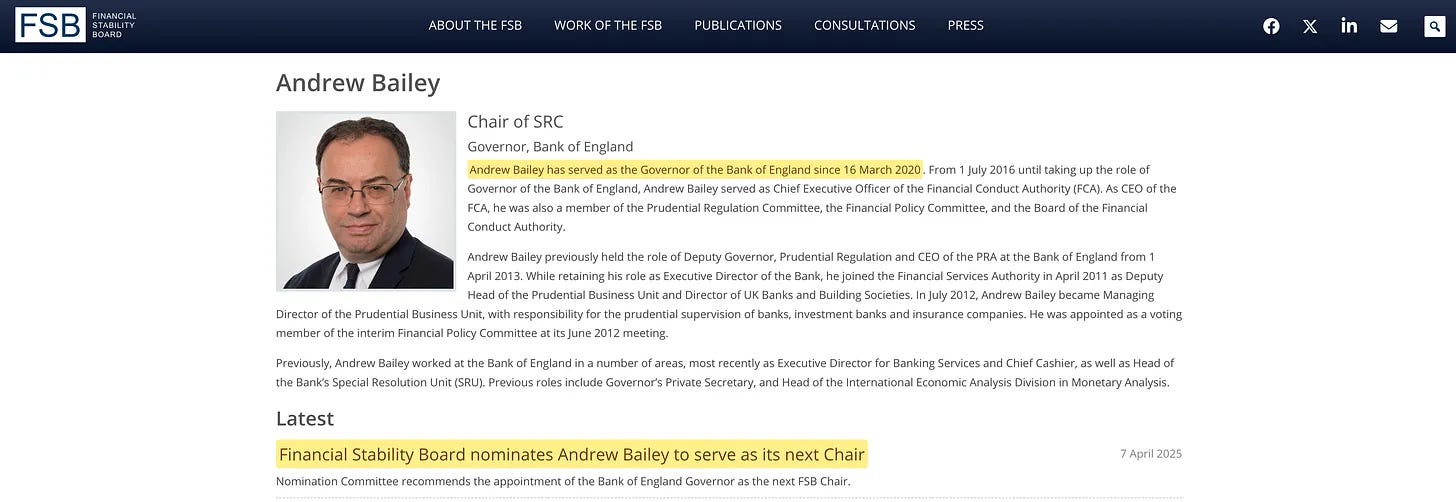Viewport: 1456px width, 502px height.
Task: Click the 7 April 2025 date
Action: pyautogui.click(x=1150, y=454)
